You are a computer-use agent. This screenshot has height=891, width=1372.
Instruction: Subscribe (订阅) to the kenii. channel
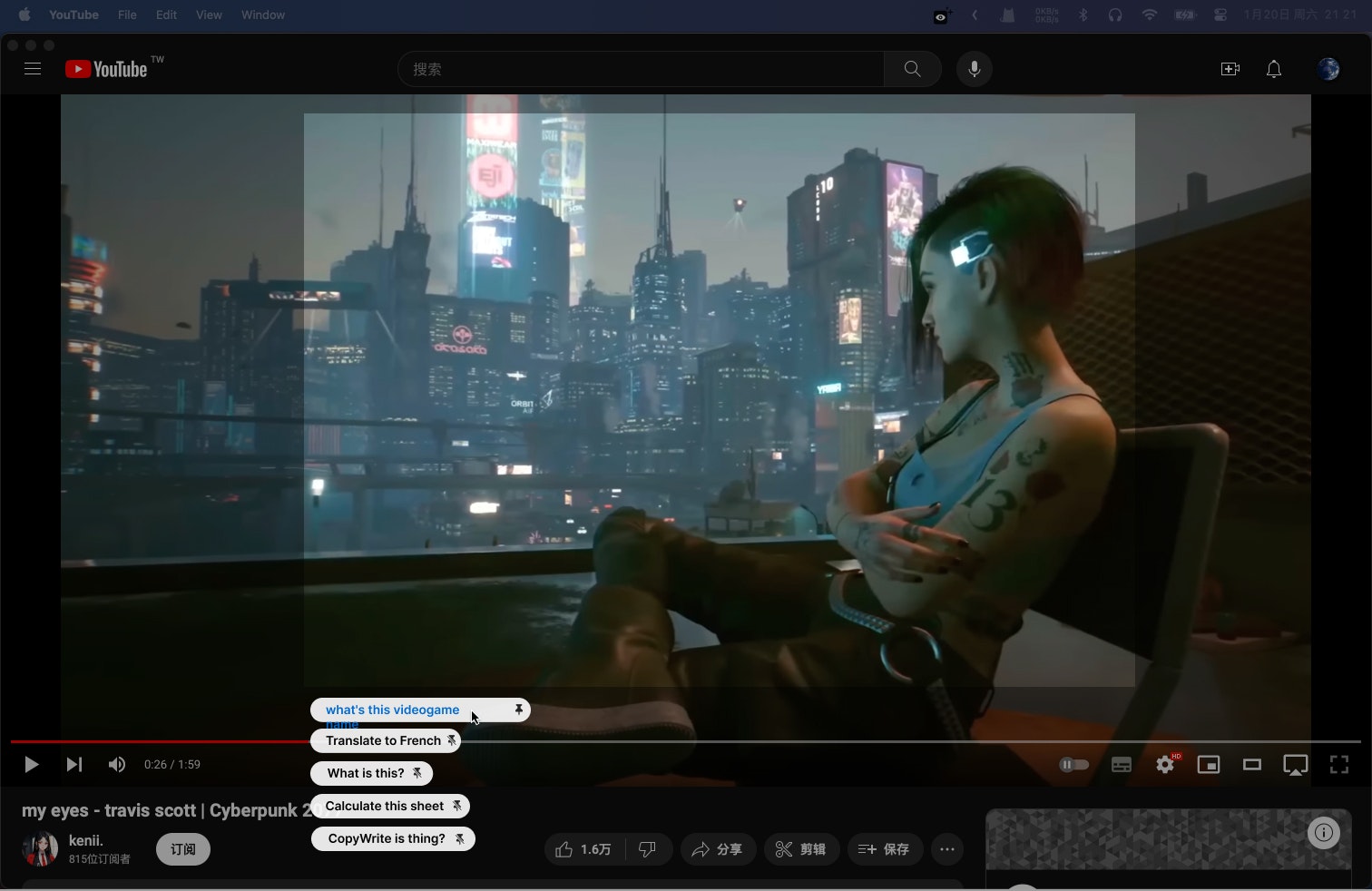pyautogui.click(x=183, y=849)
